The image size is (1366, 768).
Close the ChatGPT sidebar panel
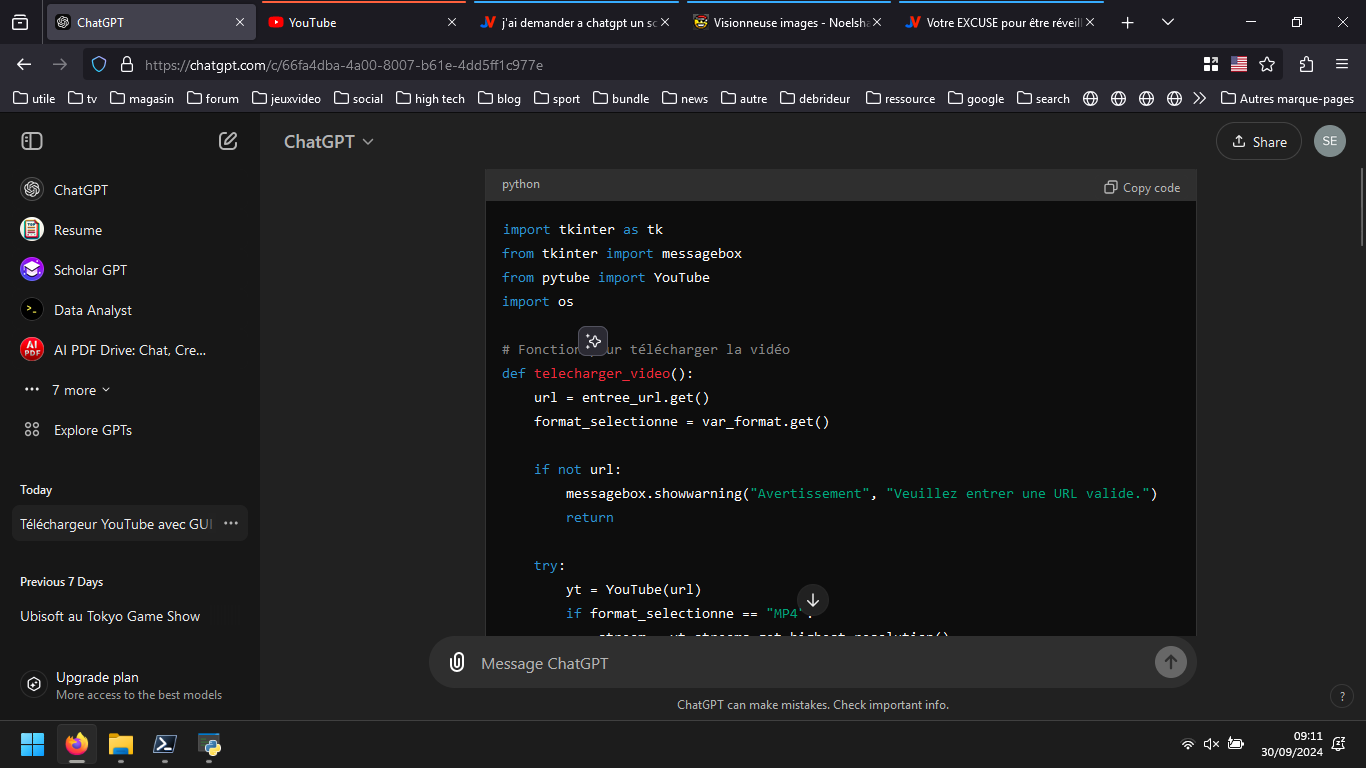32,141
